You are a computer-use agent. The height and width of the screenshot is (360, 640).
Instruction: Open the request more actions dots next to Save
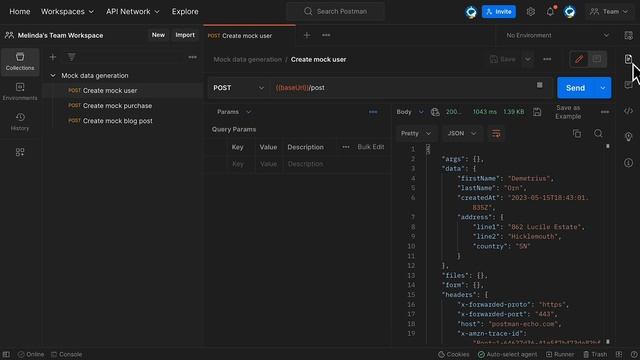pos(547,59)
